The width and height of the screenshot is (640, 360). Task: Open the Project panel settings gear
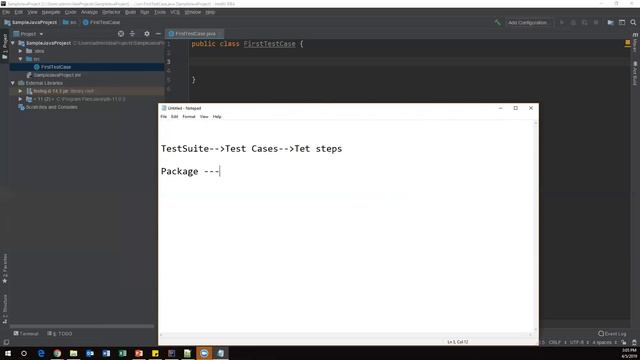pyautogui.click(x=147, y=34)
